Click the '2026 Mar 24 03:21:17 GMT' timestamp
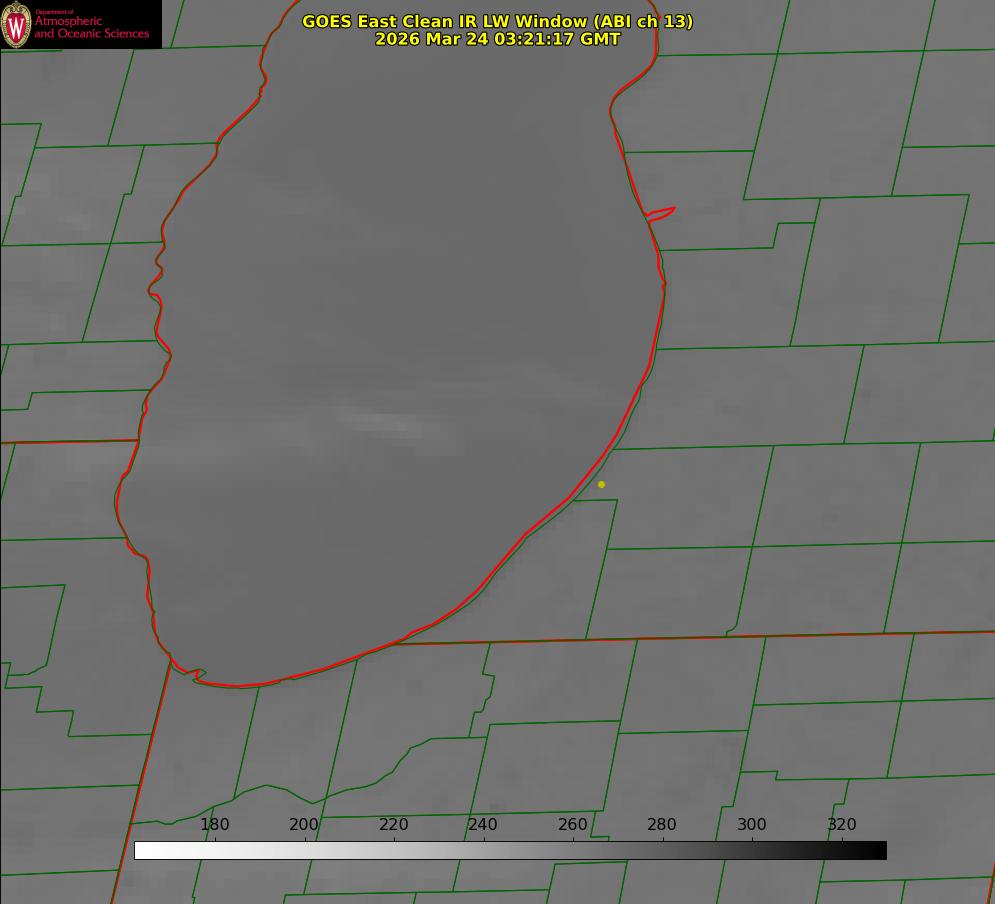Viewport: 995px width, 904px height. 498,39
